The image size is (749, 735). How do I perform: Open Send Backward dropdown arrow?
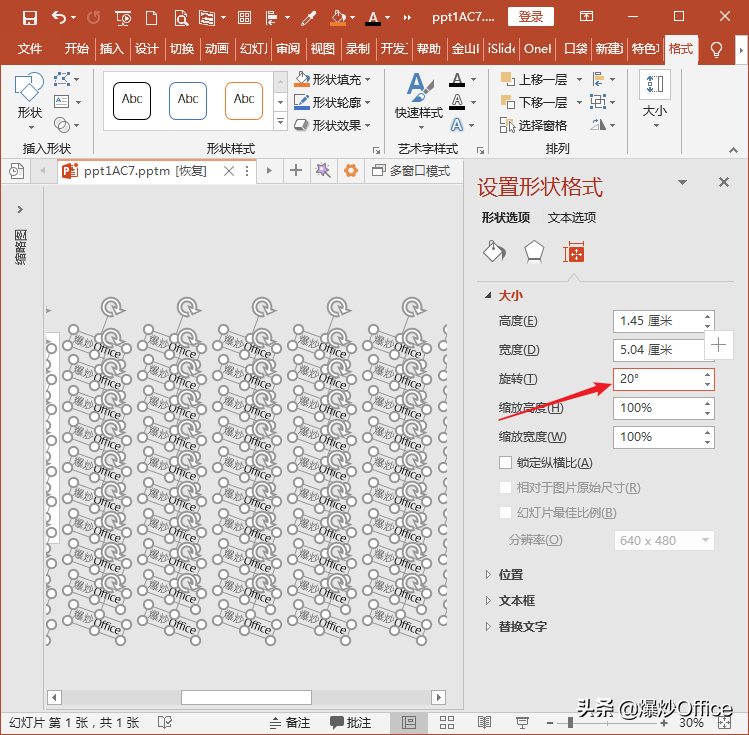point(579,102)
